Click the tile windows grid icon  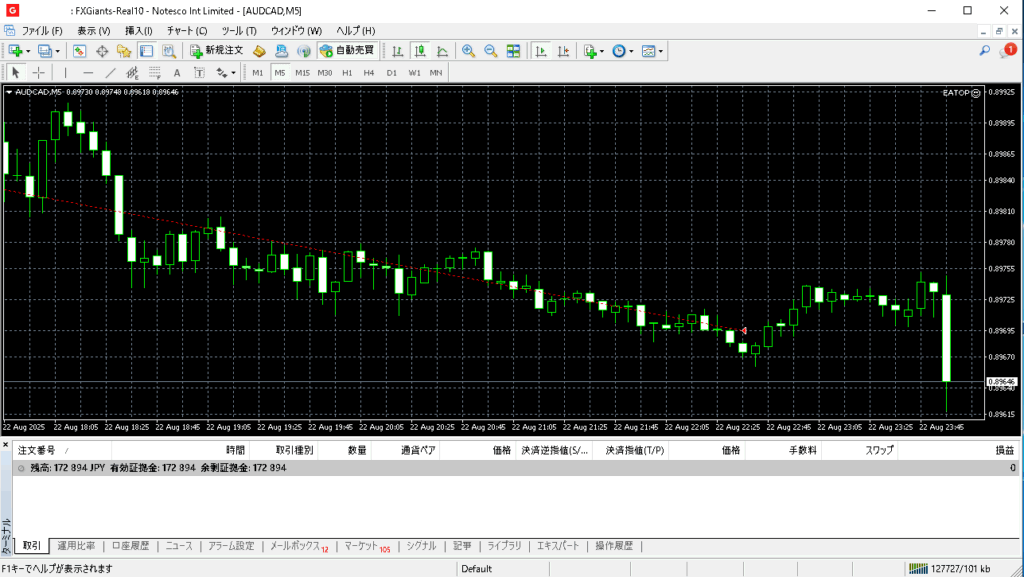pos(513,51)
